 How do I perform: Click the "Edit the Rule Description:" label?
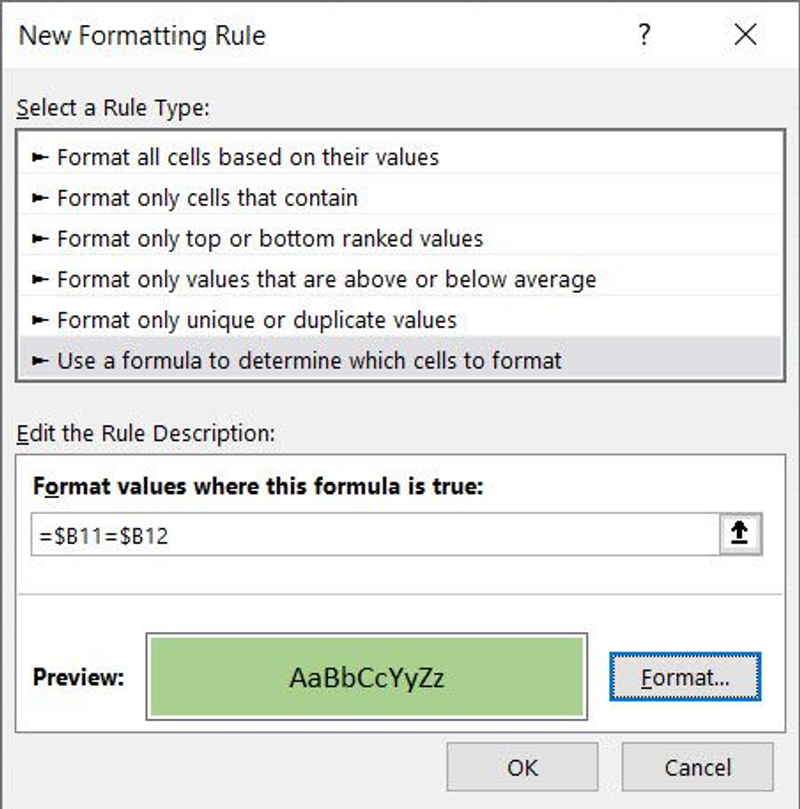click(145, 434)
